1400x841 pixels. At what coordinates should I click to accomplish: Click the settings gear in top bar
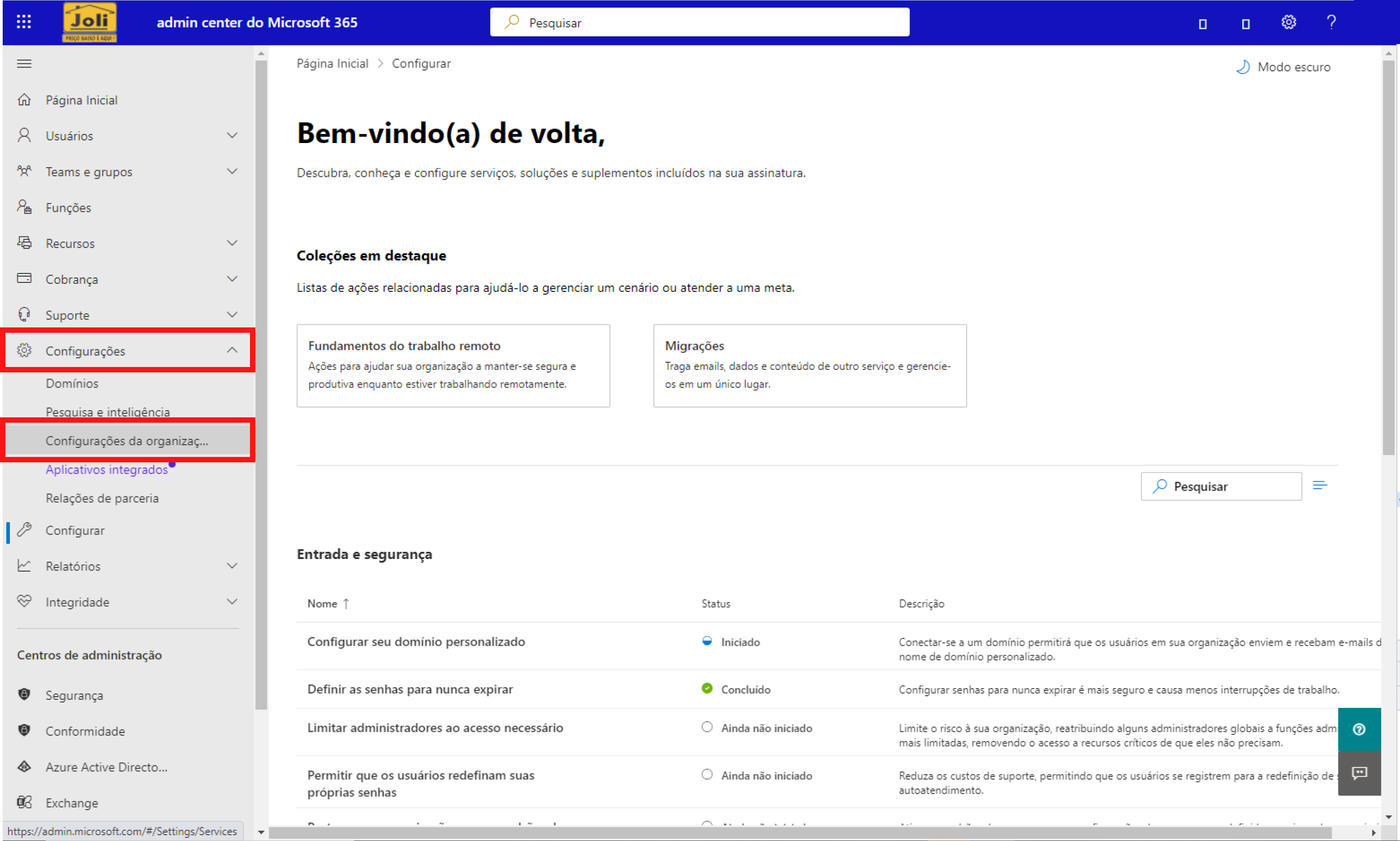pos(1289,22)
